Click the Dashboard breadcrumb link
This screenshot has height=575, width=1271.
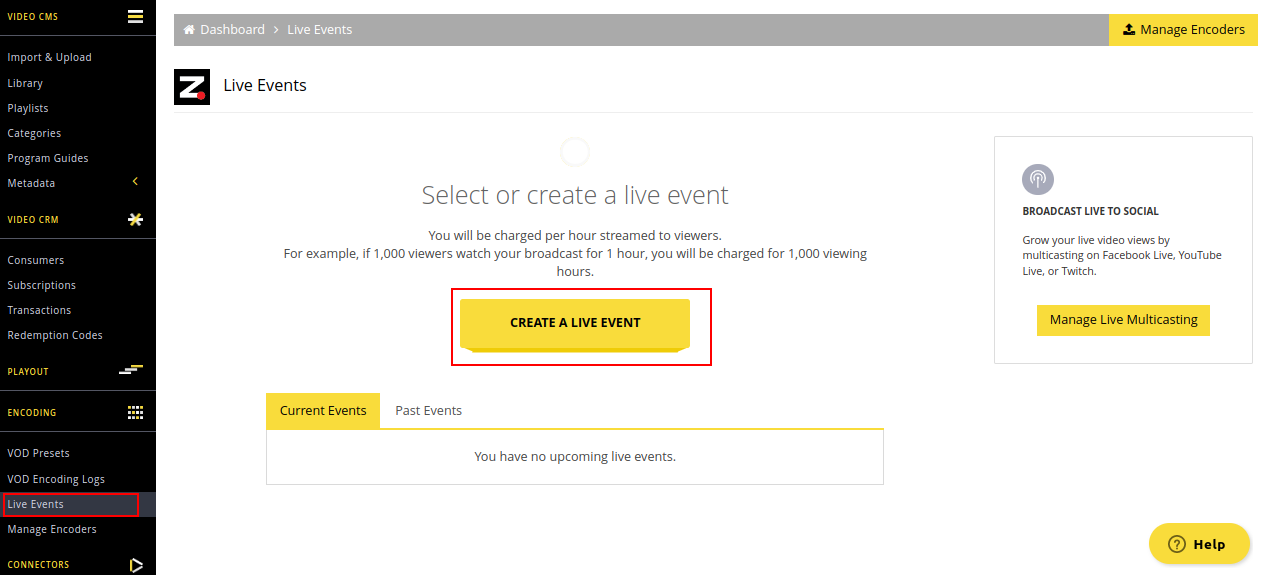click(232, 30)
